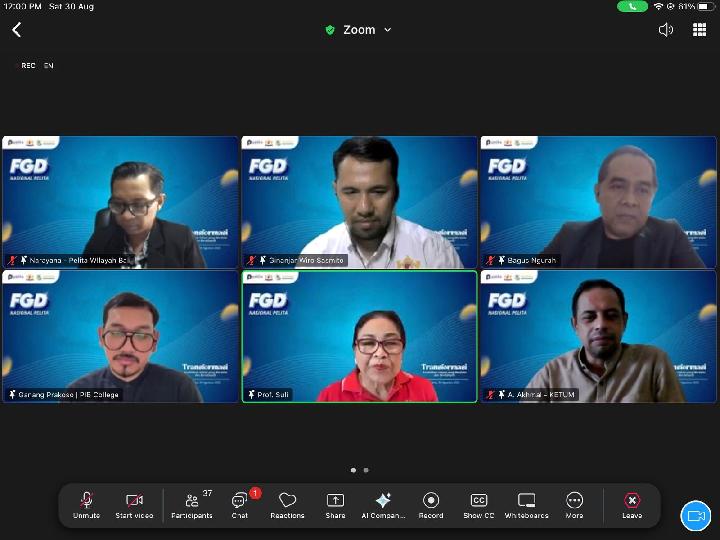Tap muted mic icon on A. Akhmal's tile
Image resolution: width=720 pixels, height=540 pixels.
coord(490,394)
